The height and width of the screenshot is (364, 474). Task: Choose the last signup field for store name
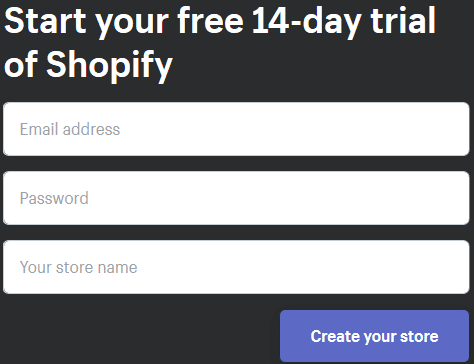[x=236, y=267]
